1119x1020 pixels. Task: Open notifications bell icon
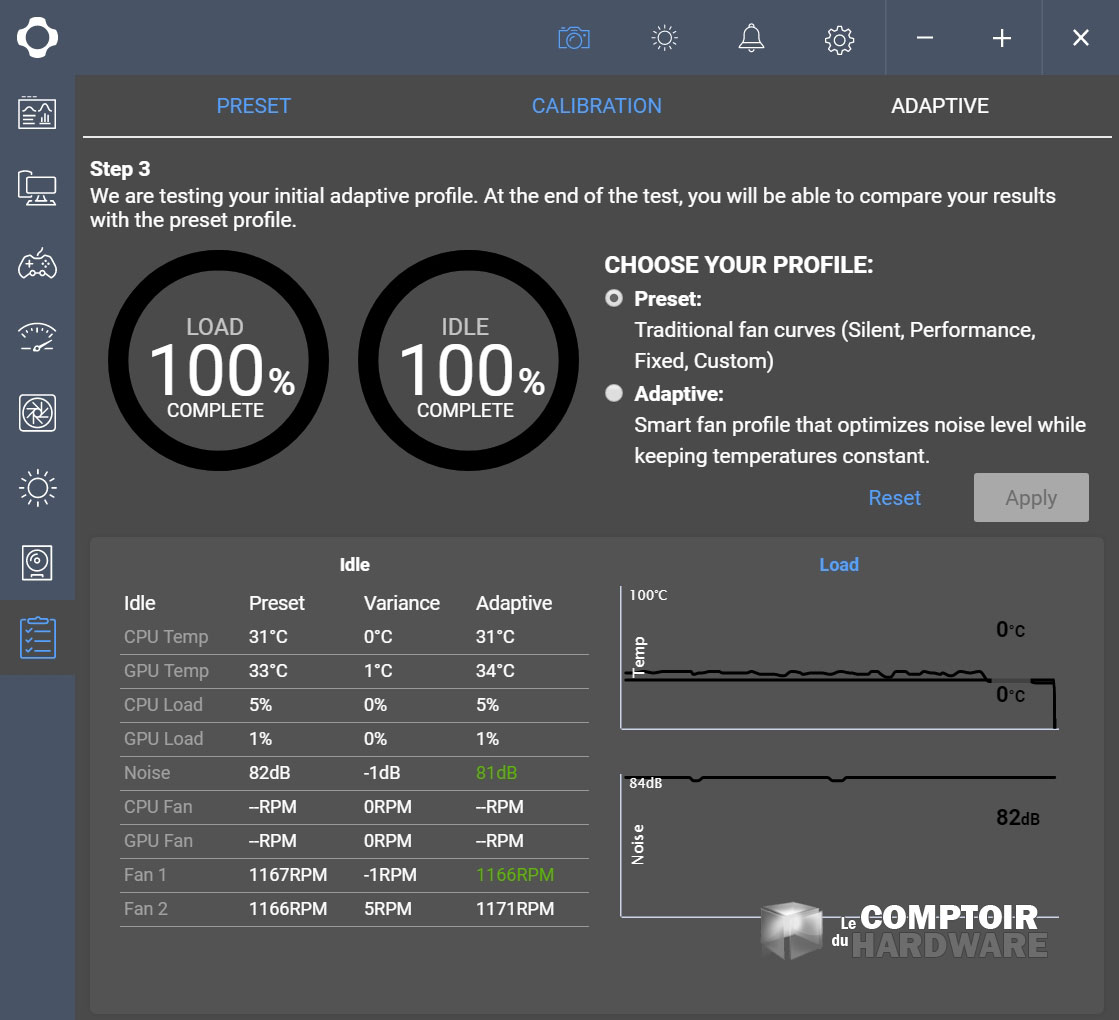point(750,38)
